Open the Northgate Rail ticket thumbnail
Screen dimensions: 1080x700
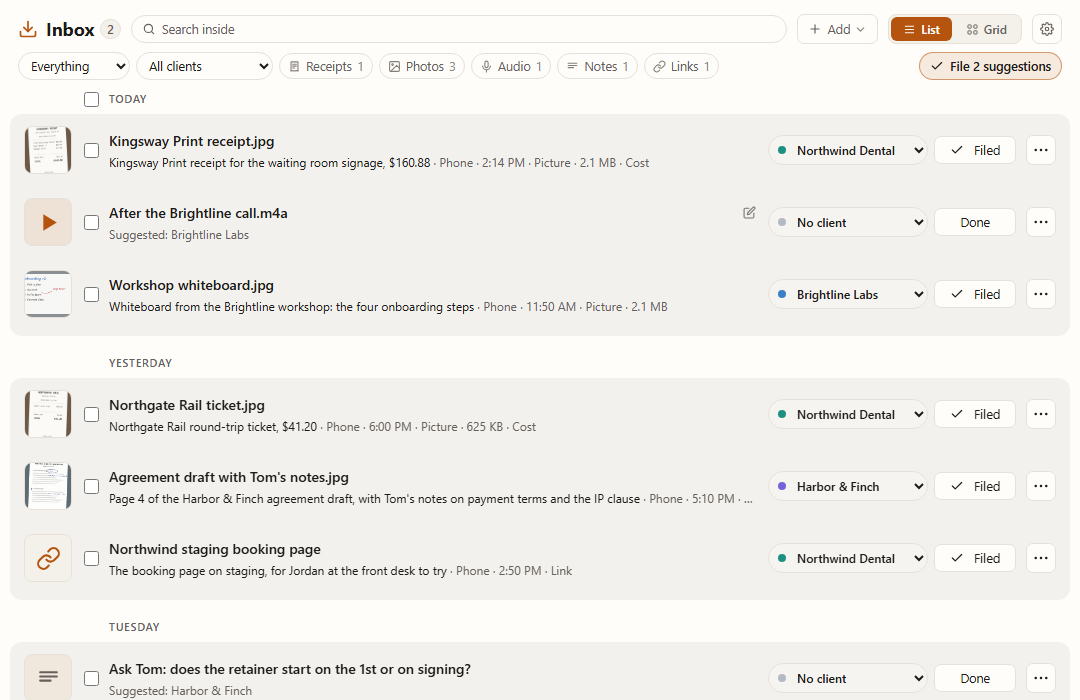(48, 414)
